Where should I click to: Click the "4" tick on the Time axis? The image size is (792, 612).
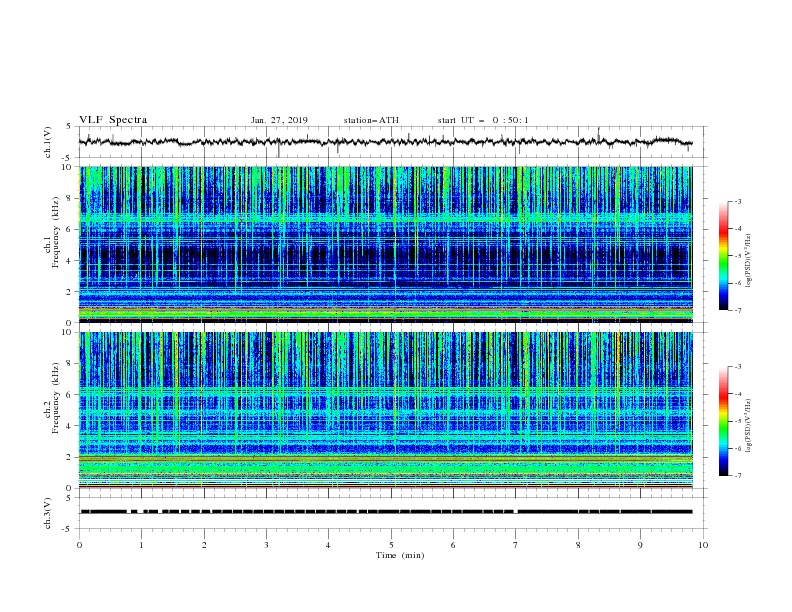(328, 545)
